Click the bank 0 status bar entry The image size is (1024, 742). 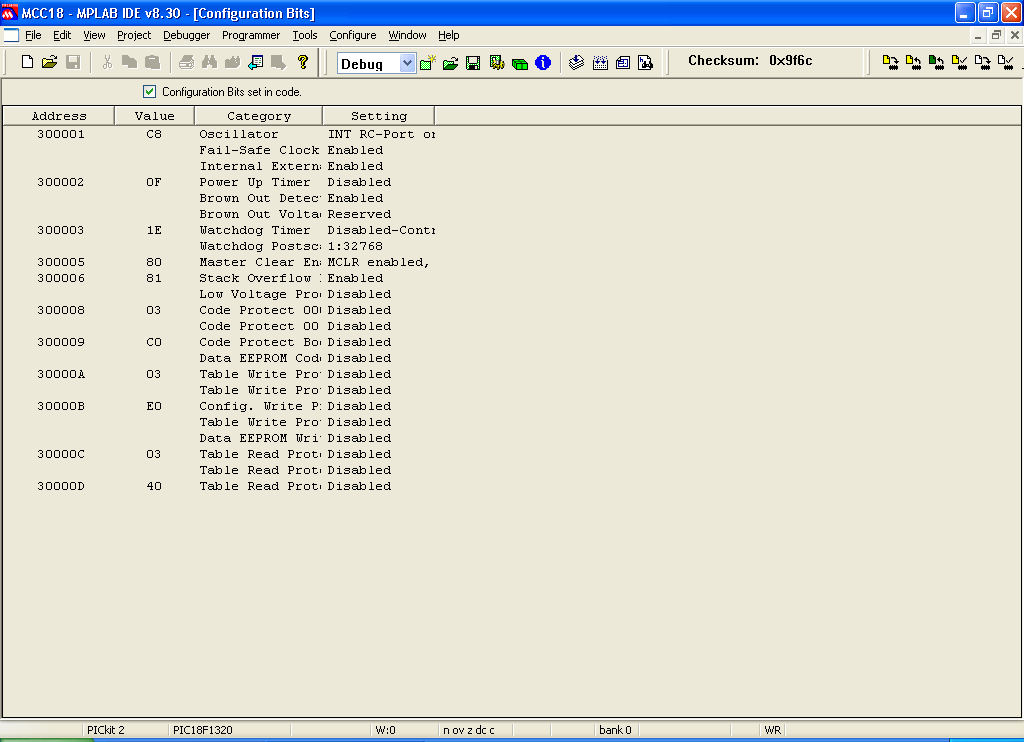tap(615, 730)
